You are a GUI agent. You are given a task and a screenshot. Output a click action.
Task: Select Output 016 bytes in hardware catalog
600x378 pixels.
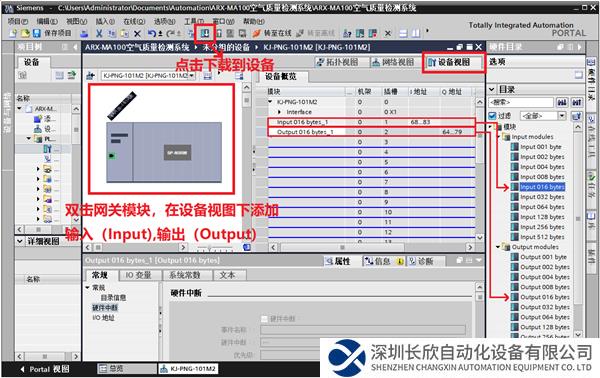point(545,297)
